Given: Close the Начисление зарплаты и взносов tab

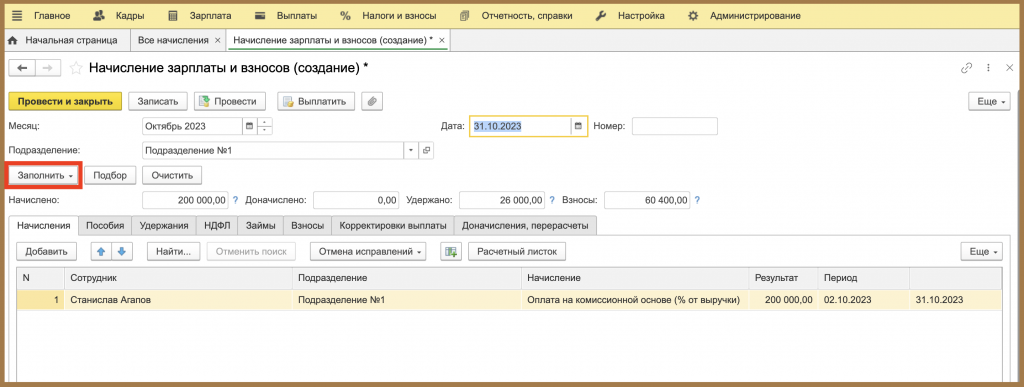Looking at the screenshot, I should pos(441,40).
